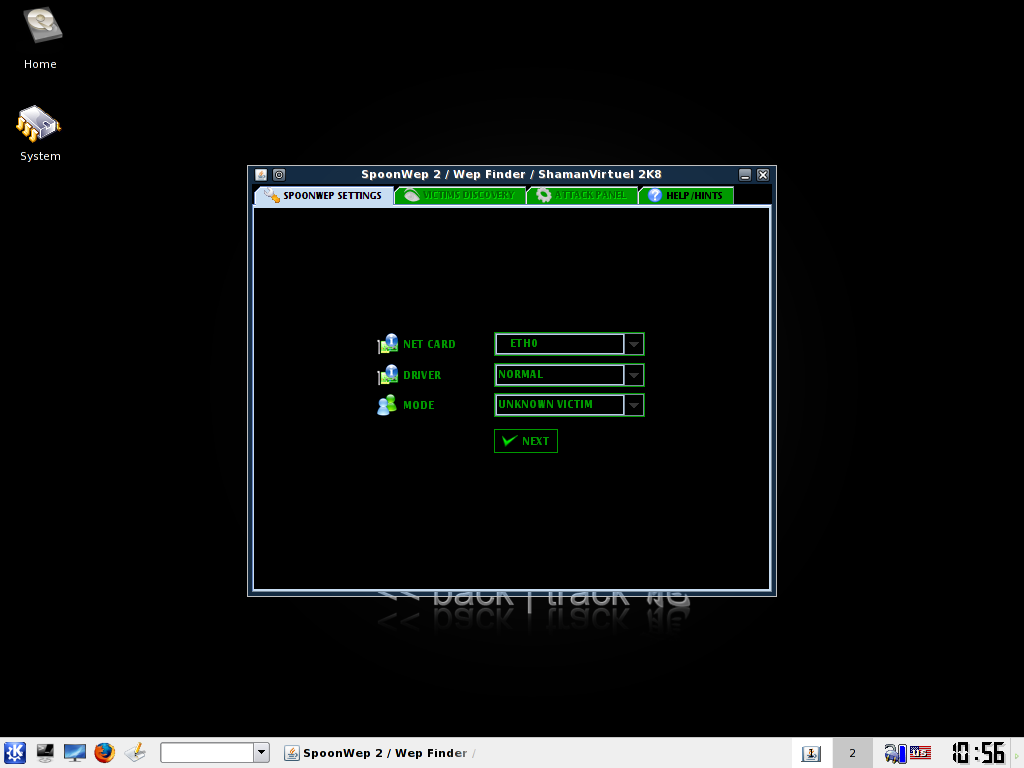1024x768 pixels.
Task: Click the Mode users icon
Action: [387, 405]
